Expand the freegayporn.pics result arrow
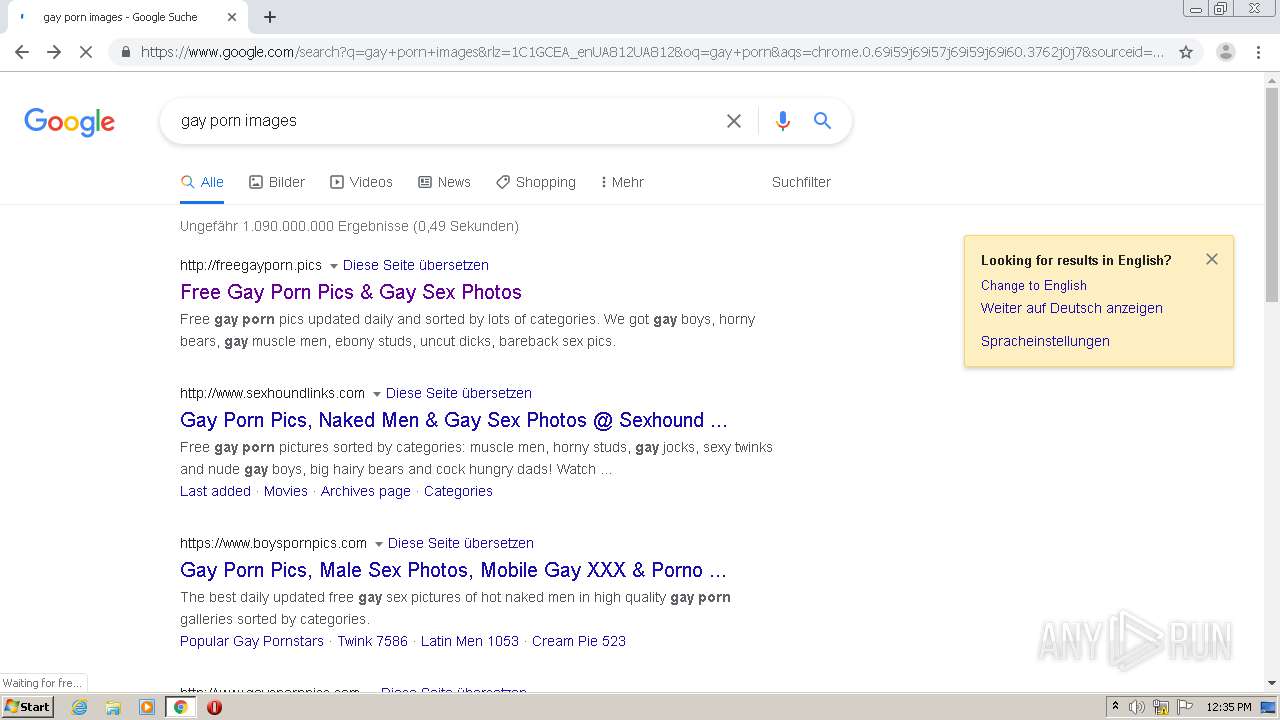 pyautogui.click(x=334, y=266)
